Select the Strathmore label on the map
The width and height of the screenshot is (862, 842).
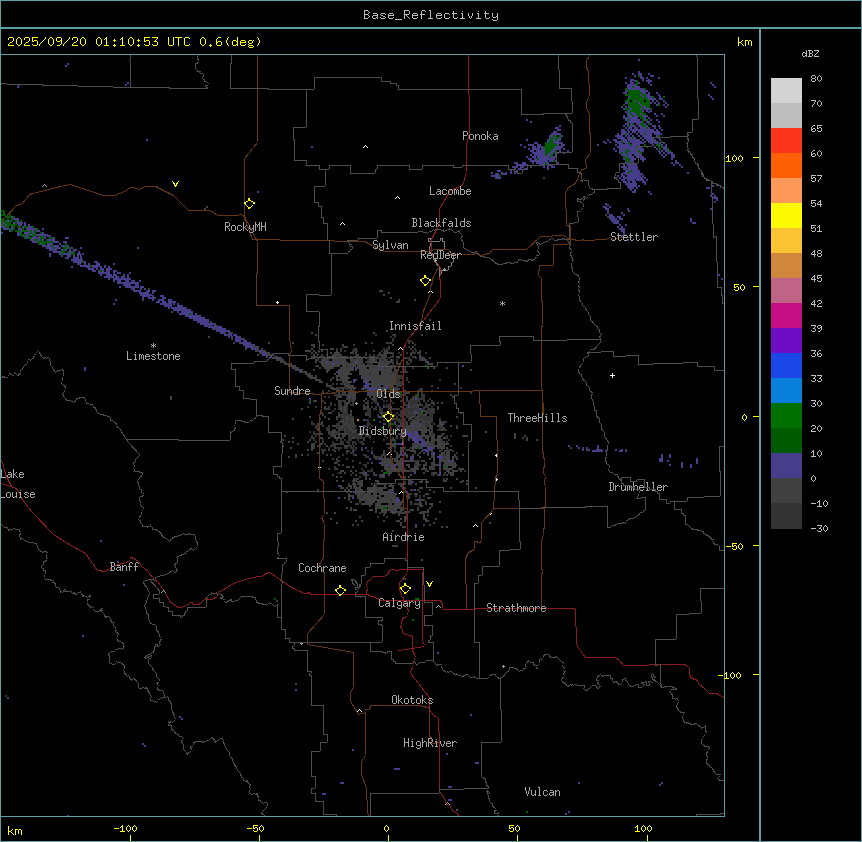click(516, 608)
